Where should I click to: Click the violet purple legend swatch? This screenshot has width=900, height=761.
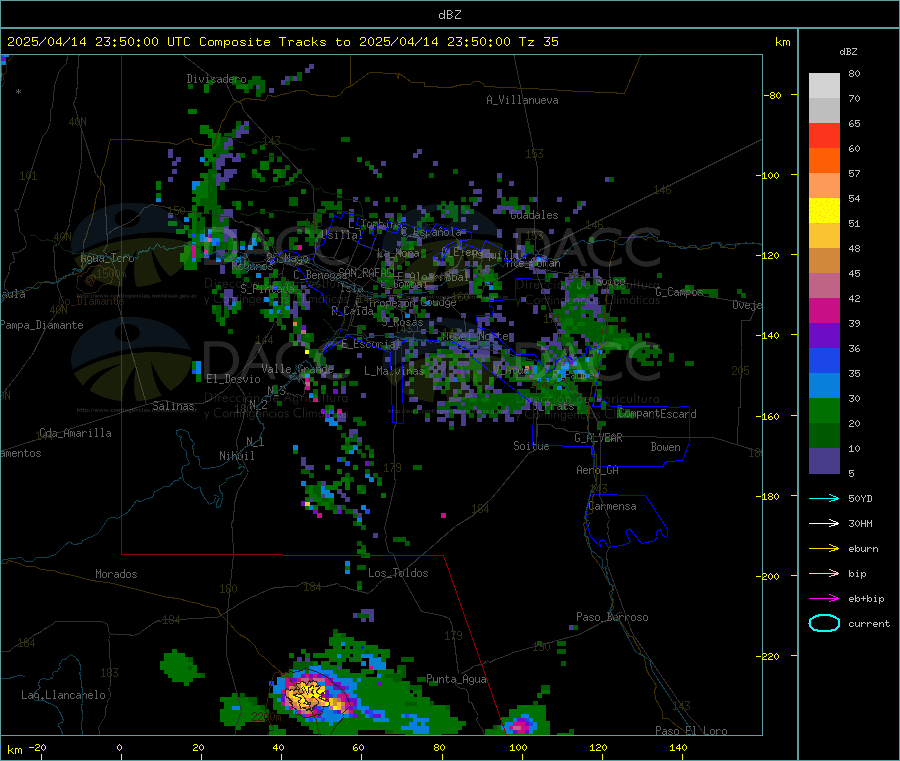824,336
